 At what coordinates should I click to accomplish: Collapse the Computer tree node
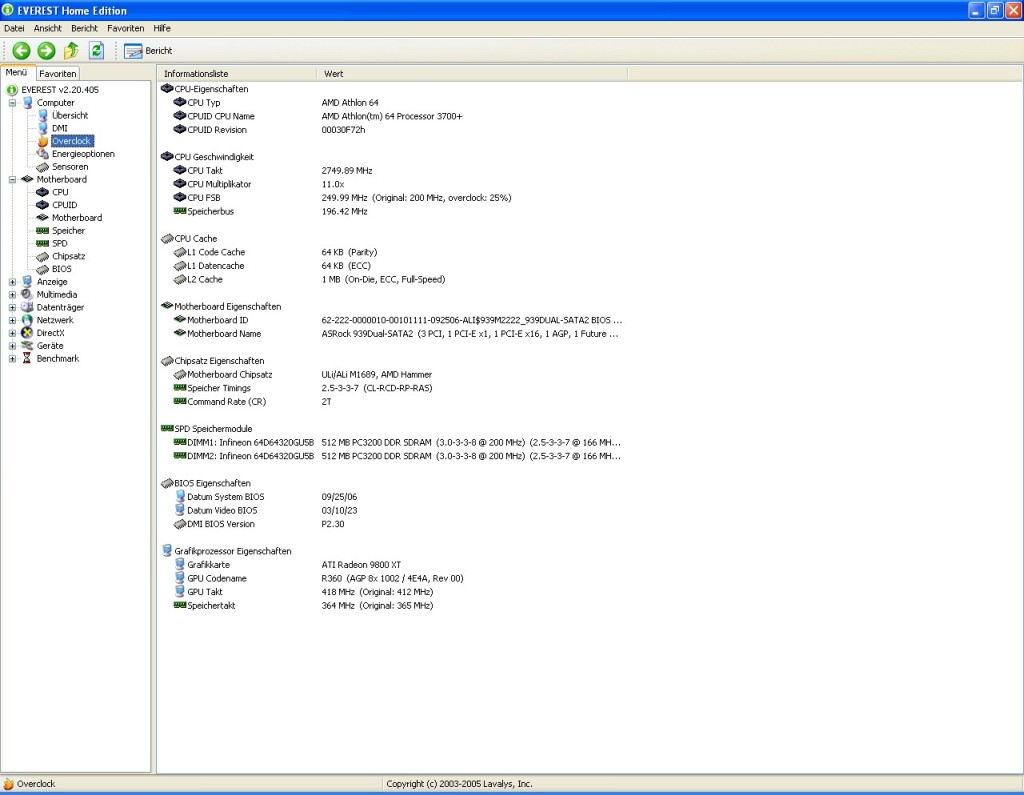click(12, 103)
